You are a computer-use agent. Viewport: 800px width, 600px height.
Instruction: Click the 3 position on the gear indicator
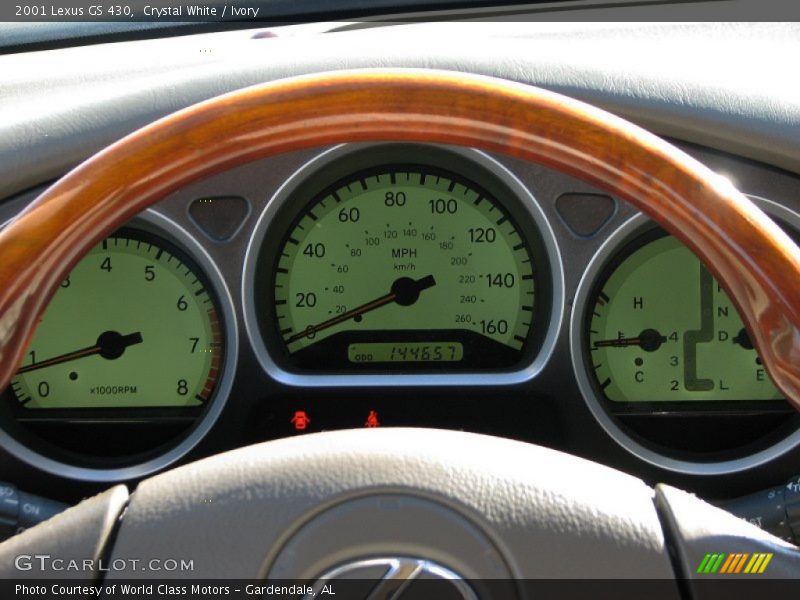(x=674, y=361)
